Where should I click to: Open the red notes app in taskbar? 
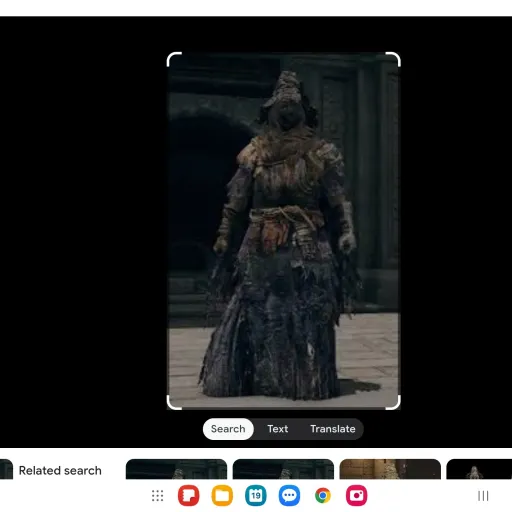click(188, 496)
